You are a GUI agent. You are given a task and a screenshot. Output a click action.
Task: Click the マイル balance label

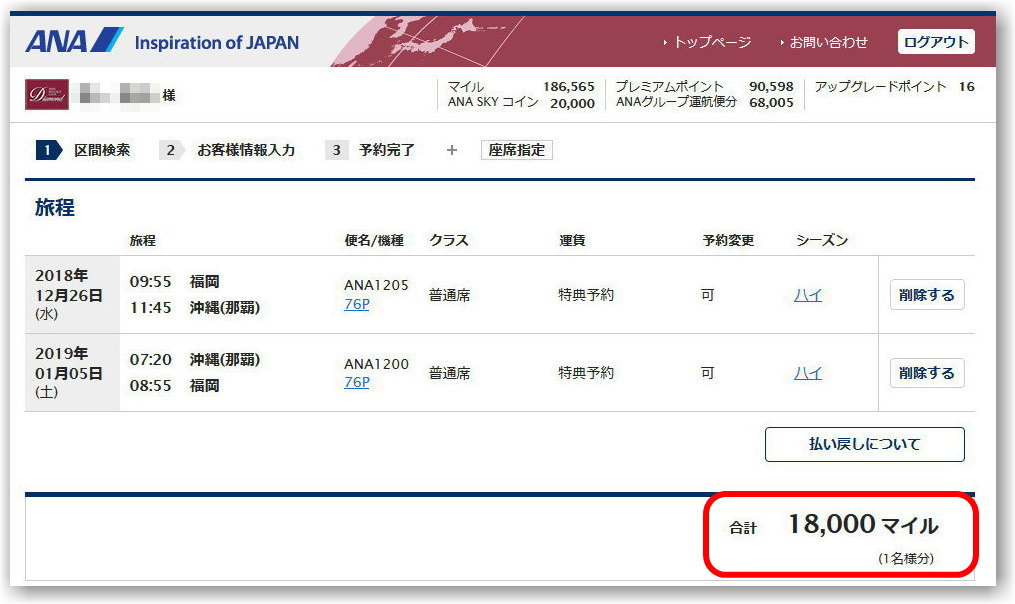[466, 87]
